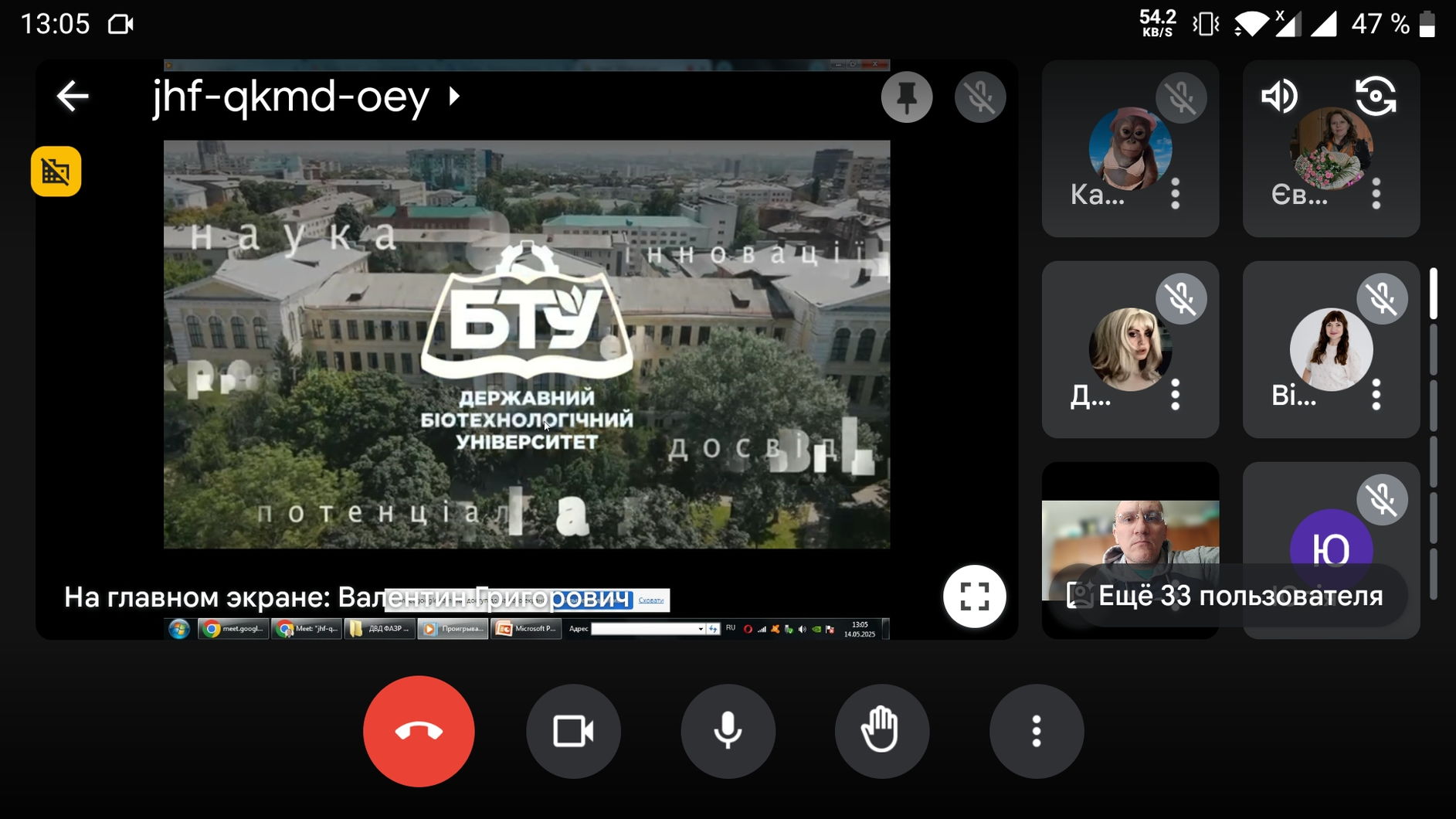Flip the camera with the switch-camera icon
Screen dimensions: 1456x819
[x=1376, y=97]
